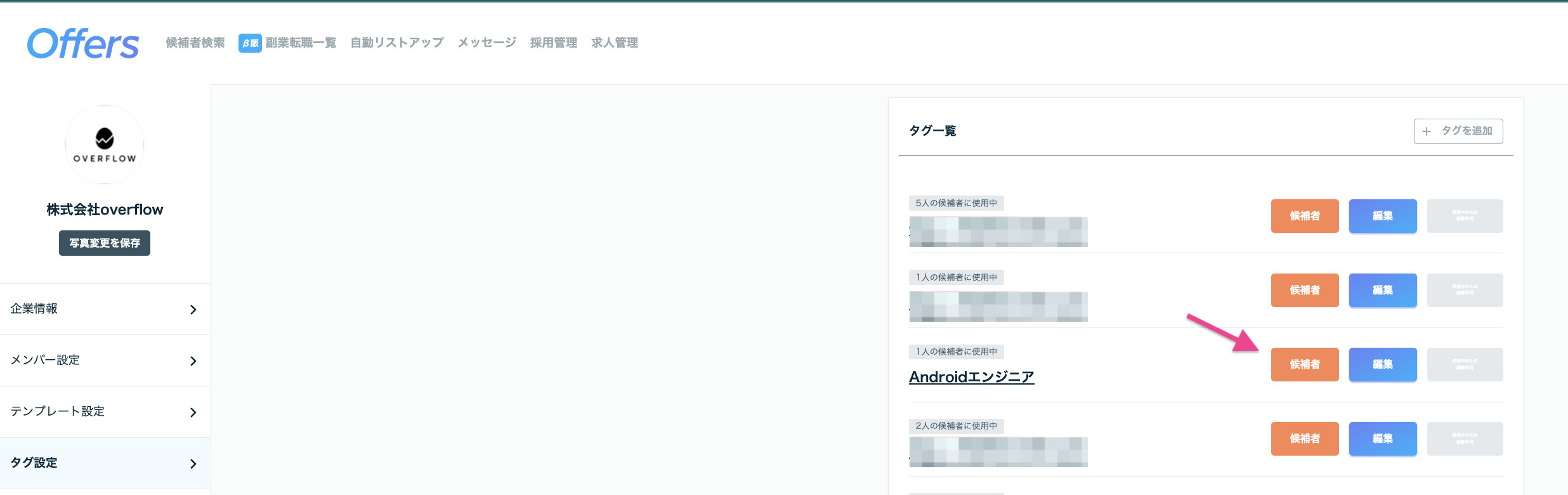The image size is (1568, 495).
Task: Click disabled delete button in 5人 row
Action: [1465, 216]
